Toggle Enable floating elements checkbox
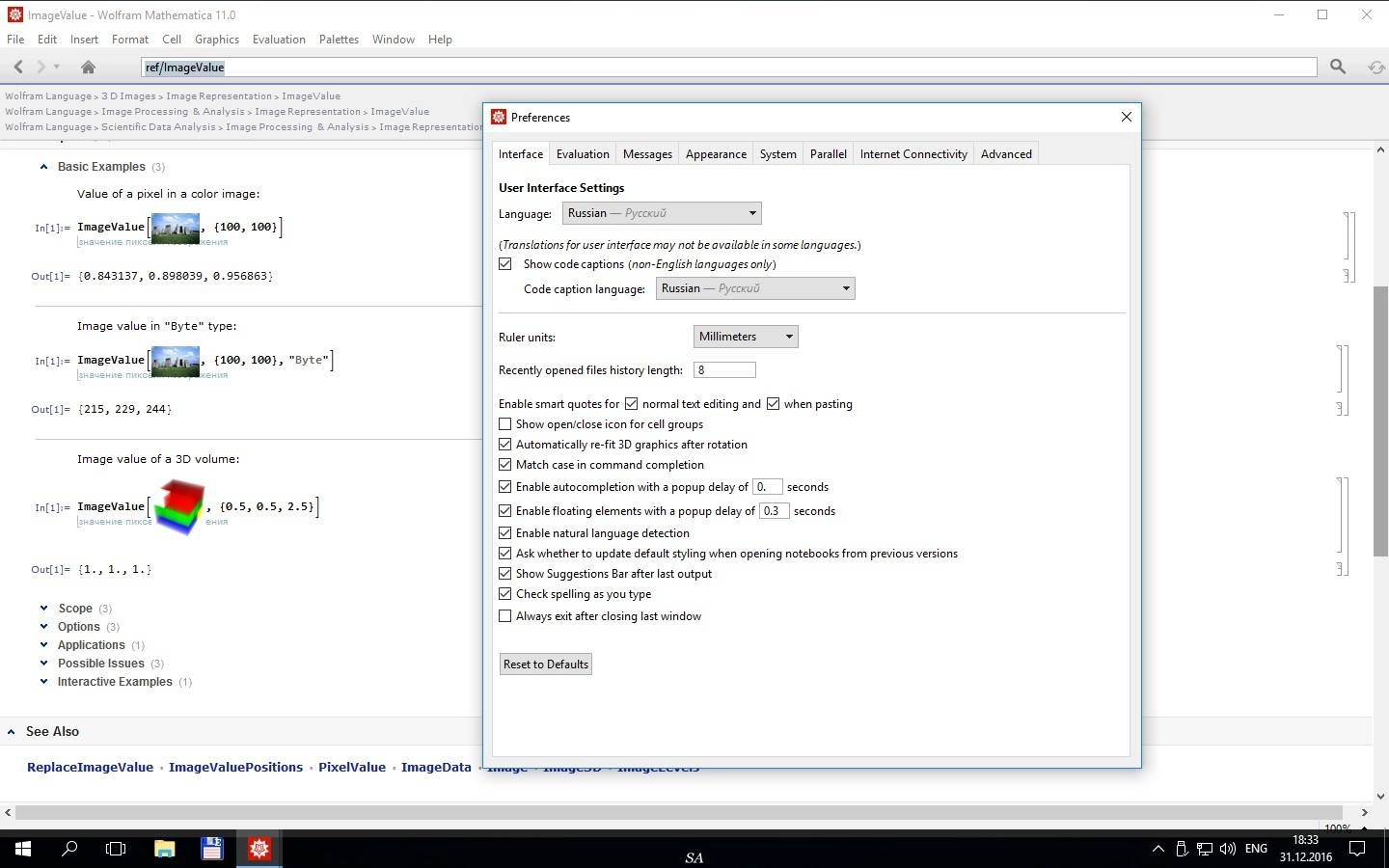 click(x=504, y=510)
